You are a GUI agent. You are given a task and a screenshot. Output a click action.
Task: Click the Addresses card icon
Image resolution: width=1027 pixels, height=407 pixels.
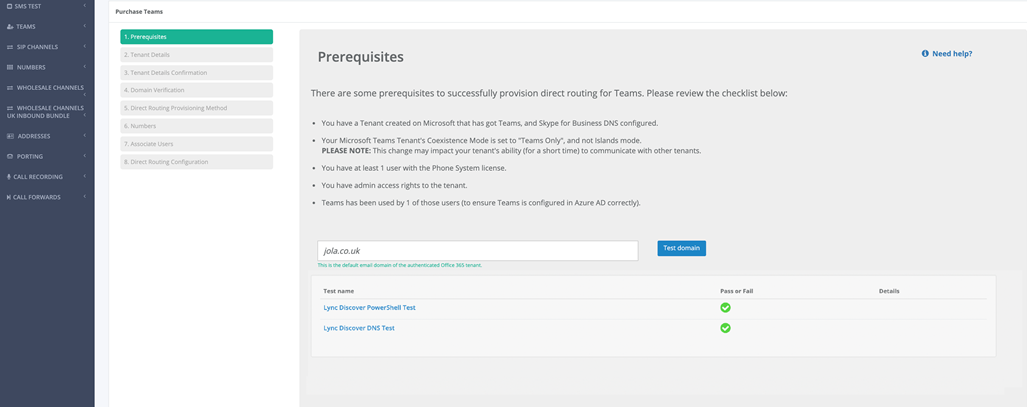pyautogui.click(x=10, y=136)
